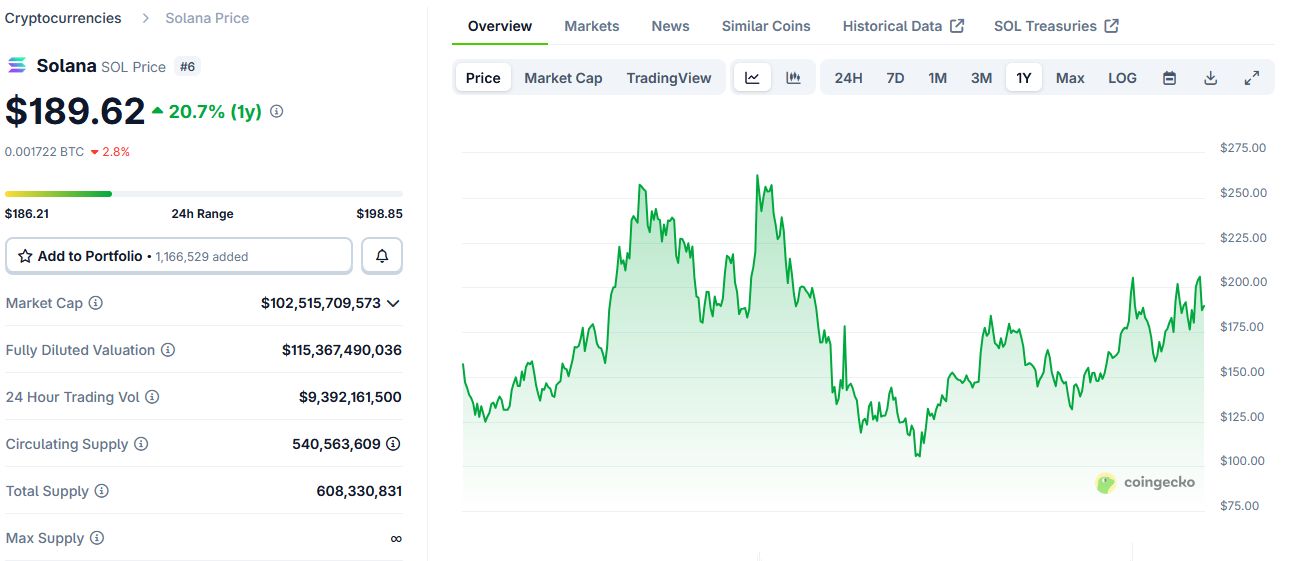This screenshot has width=1292, height=561.
Task: Set chart range to Max
Action: [x=1070, y=78]
